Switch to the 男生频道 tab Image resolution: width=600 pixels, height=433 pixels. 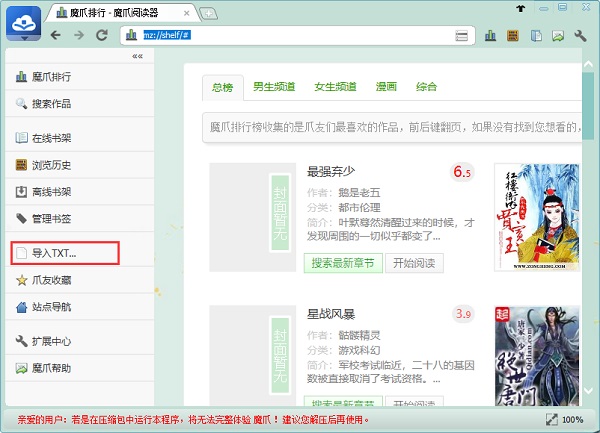tap(273, 87)
